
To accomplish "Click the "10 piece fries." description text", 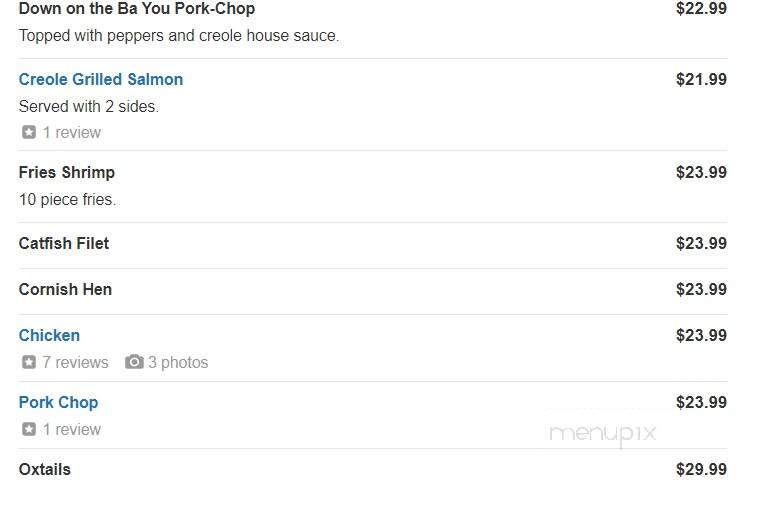I will [67, 199].
